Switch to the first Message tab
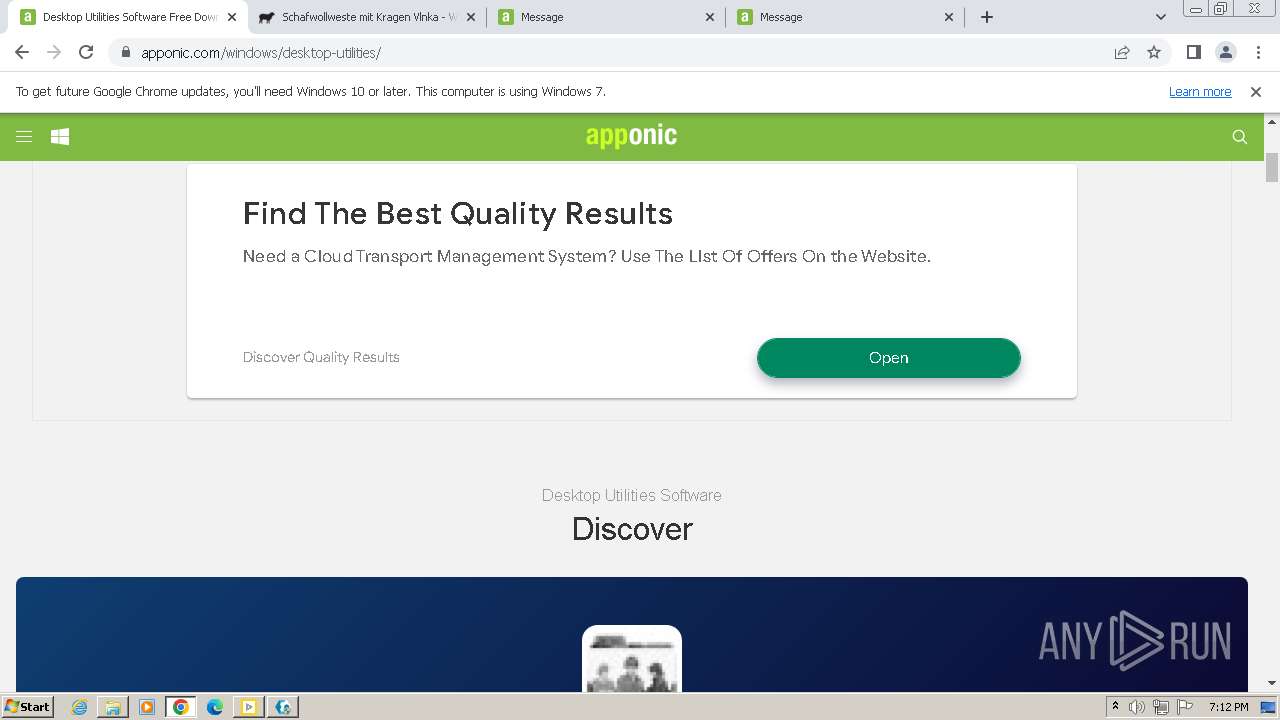 tap(608, 17)
